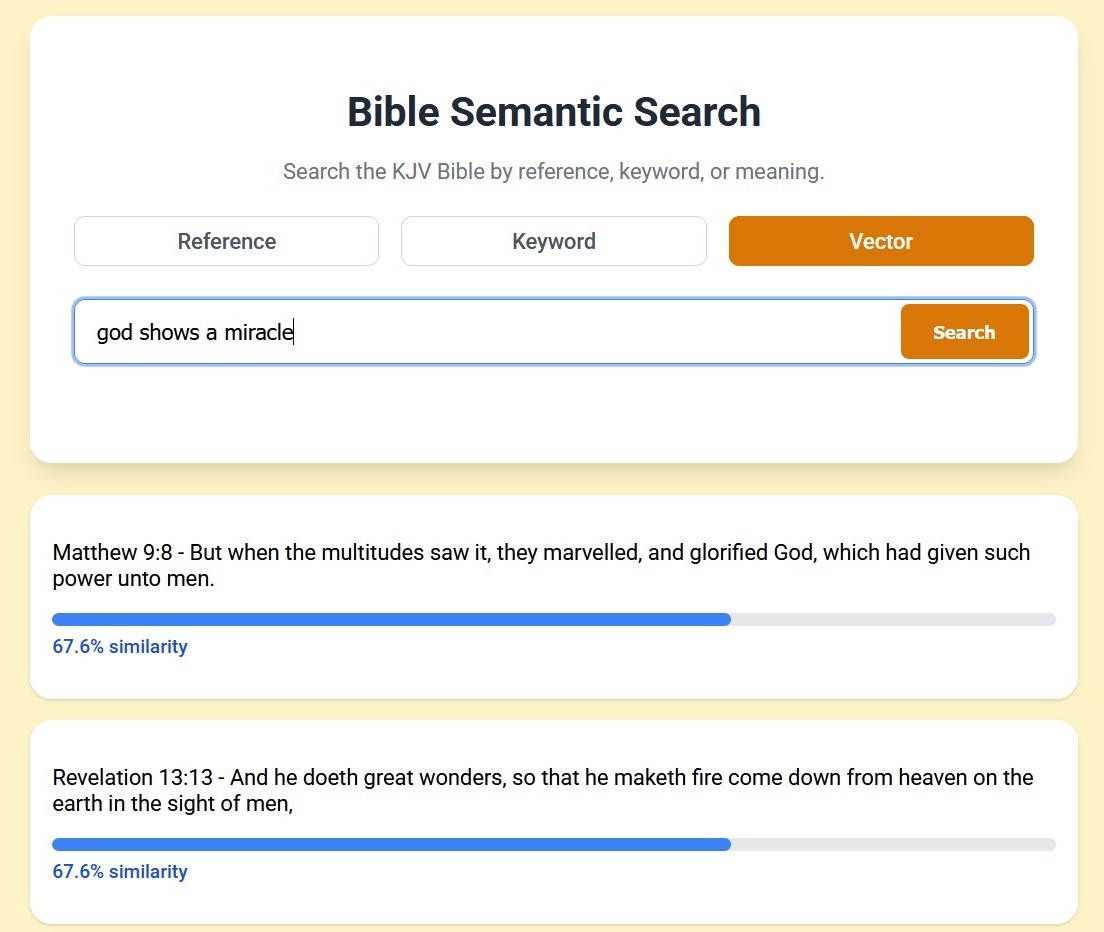The width and height of the screenshot is (1104, 932).
Task: Click the Revelation 13:13 verse text
Action: [542, 790]
